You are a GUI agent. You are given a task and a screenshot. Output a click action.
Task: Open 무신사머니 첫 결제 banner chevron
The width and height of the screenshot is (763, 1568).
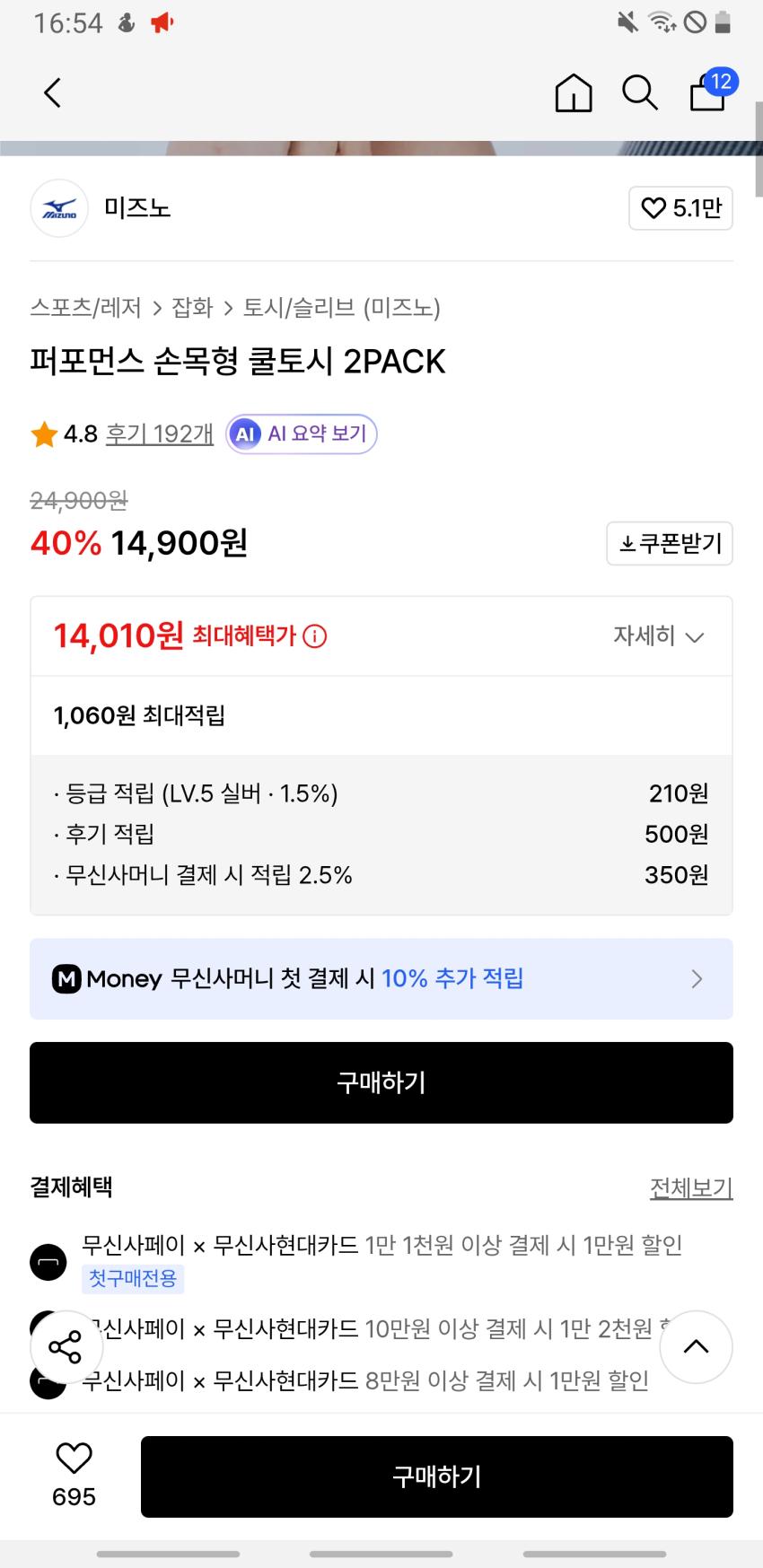tap(697, 978)
